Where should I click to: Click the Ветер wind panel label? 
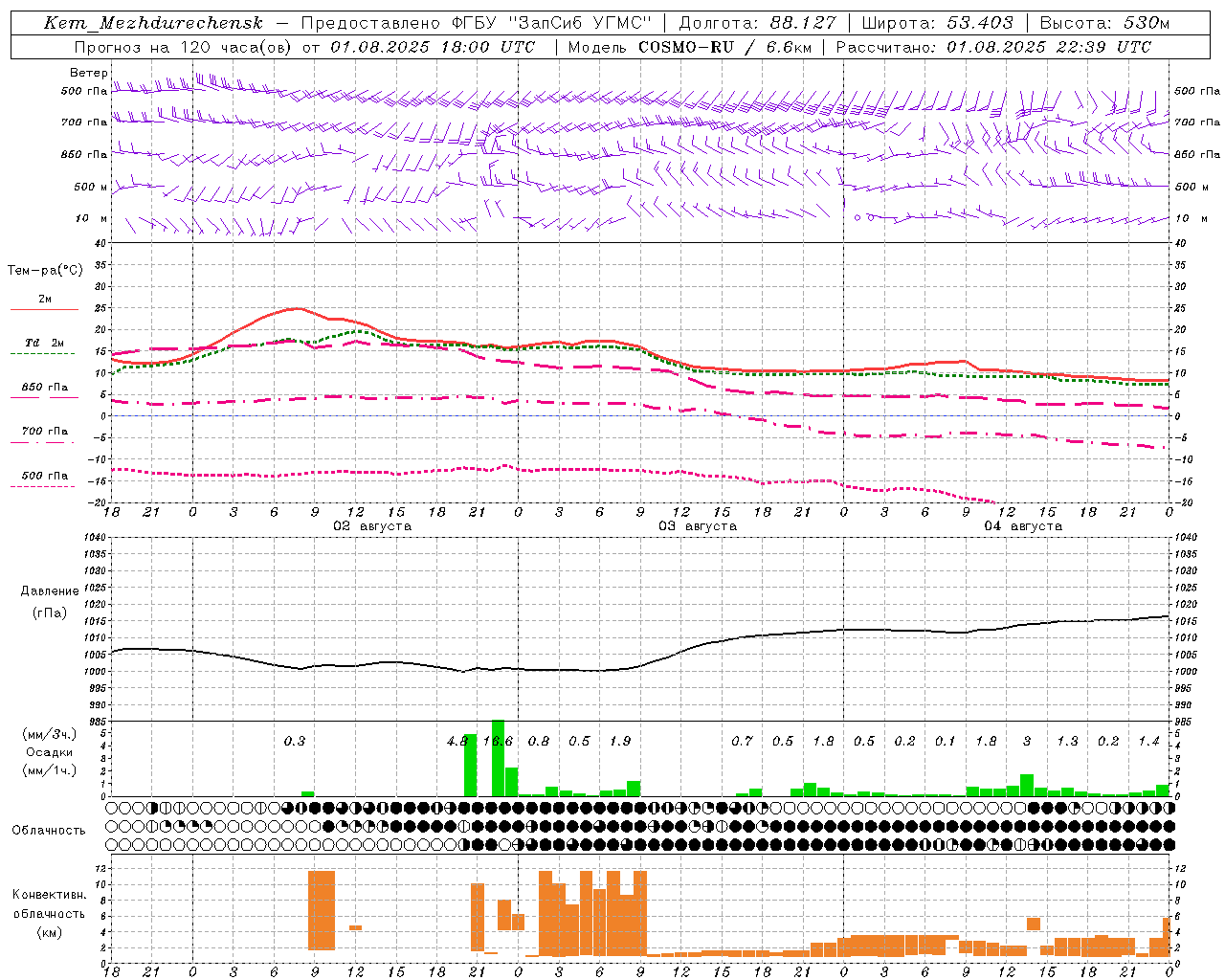88,73
